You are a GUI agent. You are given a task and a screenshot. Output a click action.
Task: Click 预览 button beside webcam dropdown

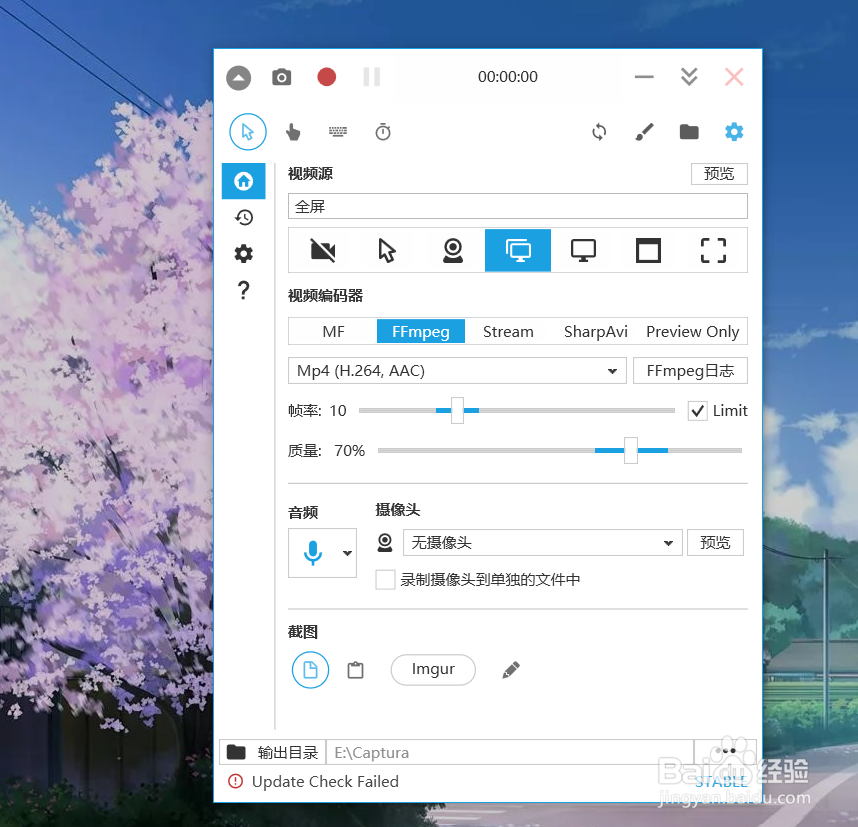click(715, 543)
